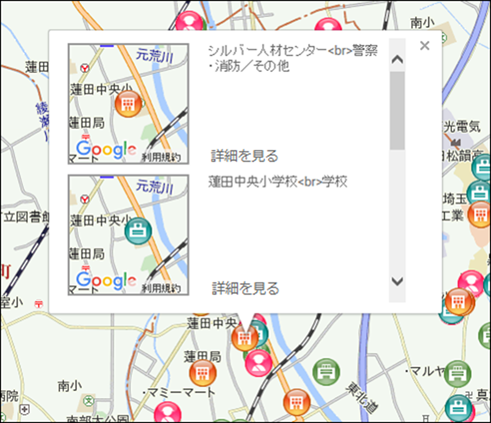Click orange building marker next to 工業 label
Viewport: 491px width, 423px height.
pos(480,215)
